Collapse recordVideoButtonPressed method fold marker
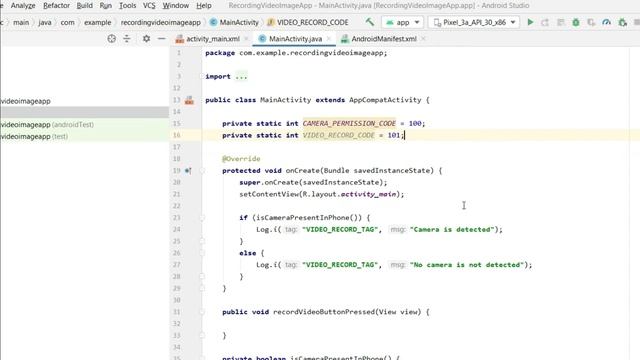Viewport: 640px width, 360px height. [x=202, y=312]
